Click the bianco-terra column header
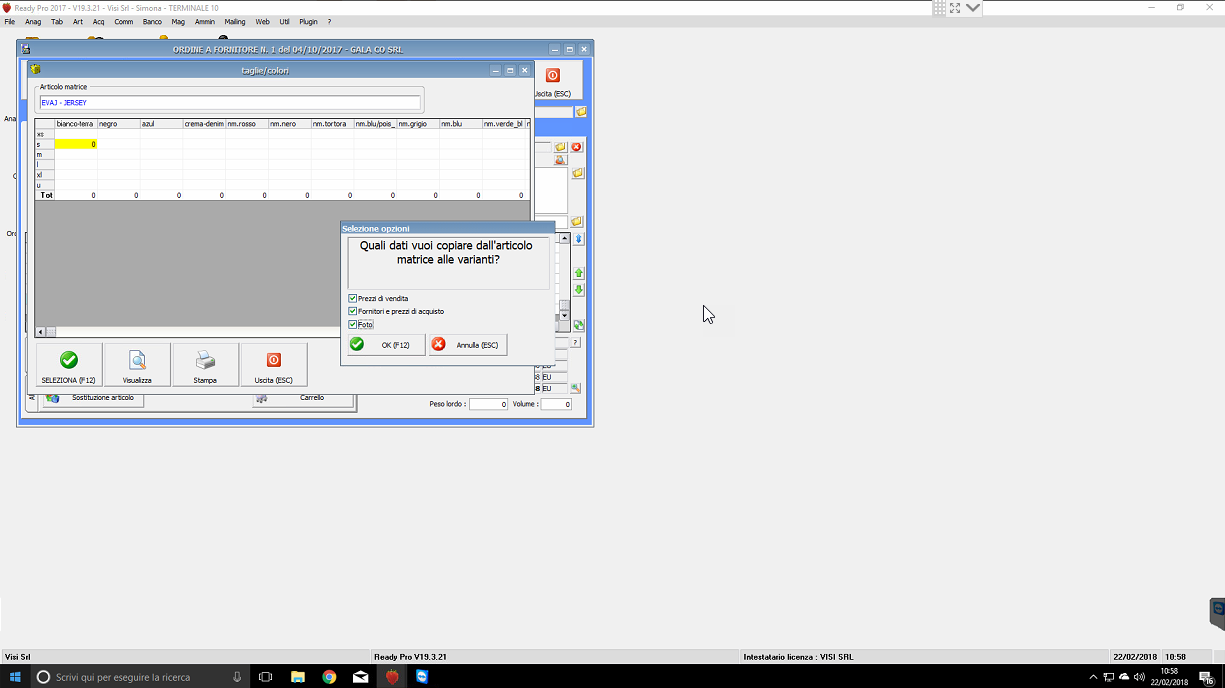This screenshot has width=1225, height=688. (x=76, y=124)
